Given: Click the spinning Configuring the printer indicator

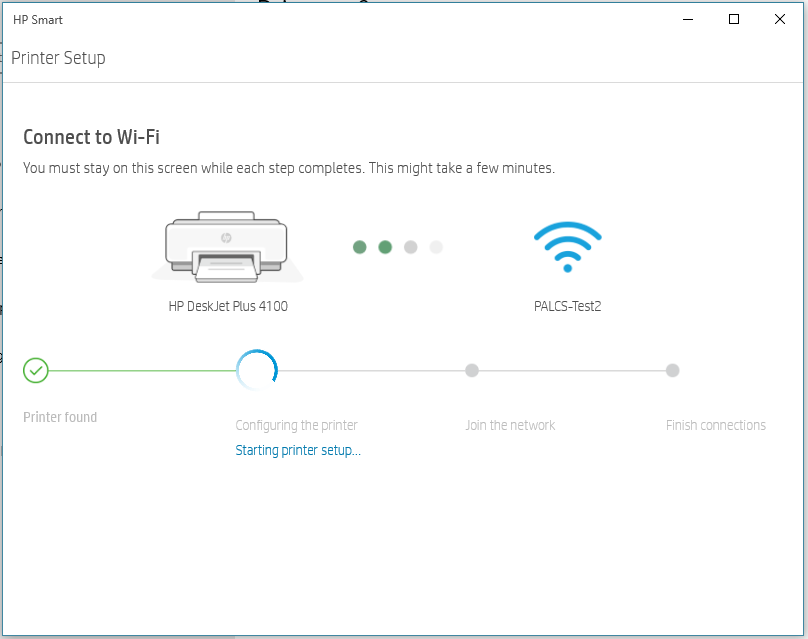Looking at the screenshot, I should [x=257, y=371].
